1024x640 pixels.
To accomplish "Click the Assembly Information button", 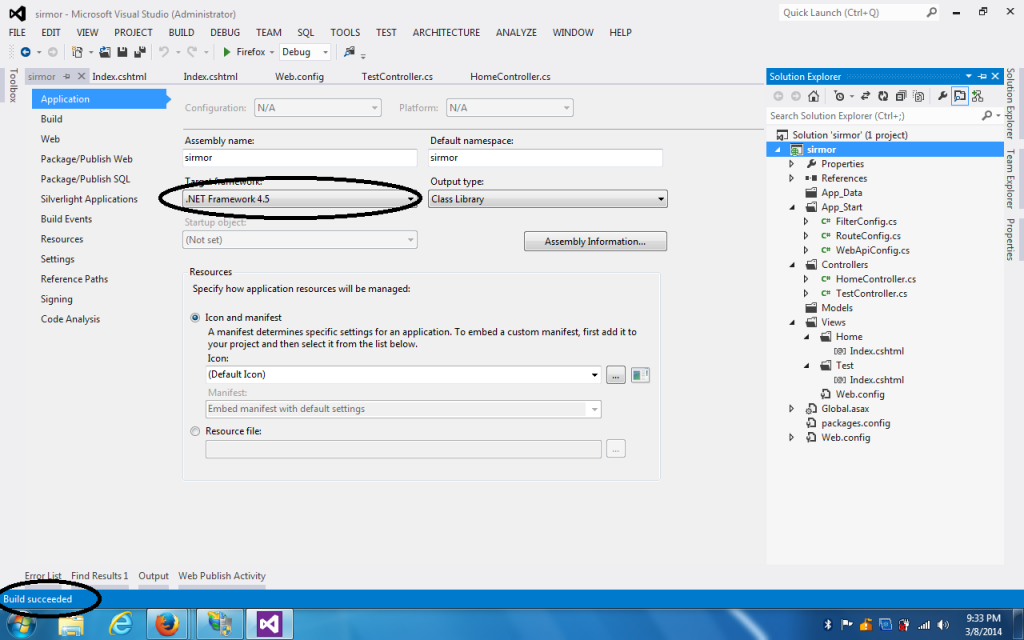I will point(596,242).
